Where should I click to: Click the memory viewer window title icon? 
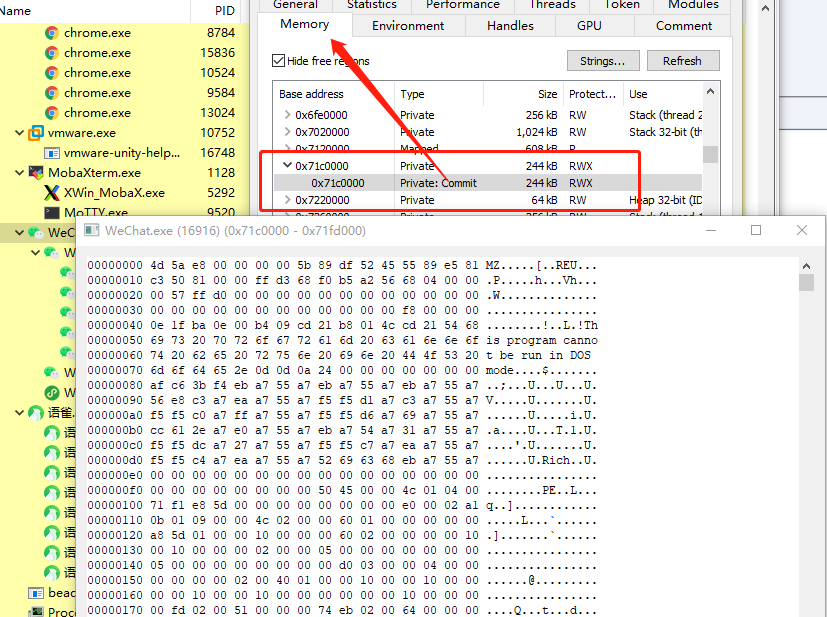tap(92, 230)
